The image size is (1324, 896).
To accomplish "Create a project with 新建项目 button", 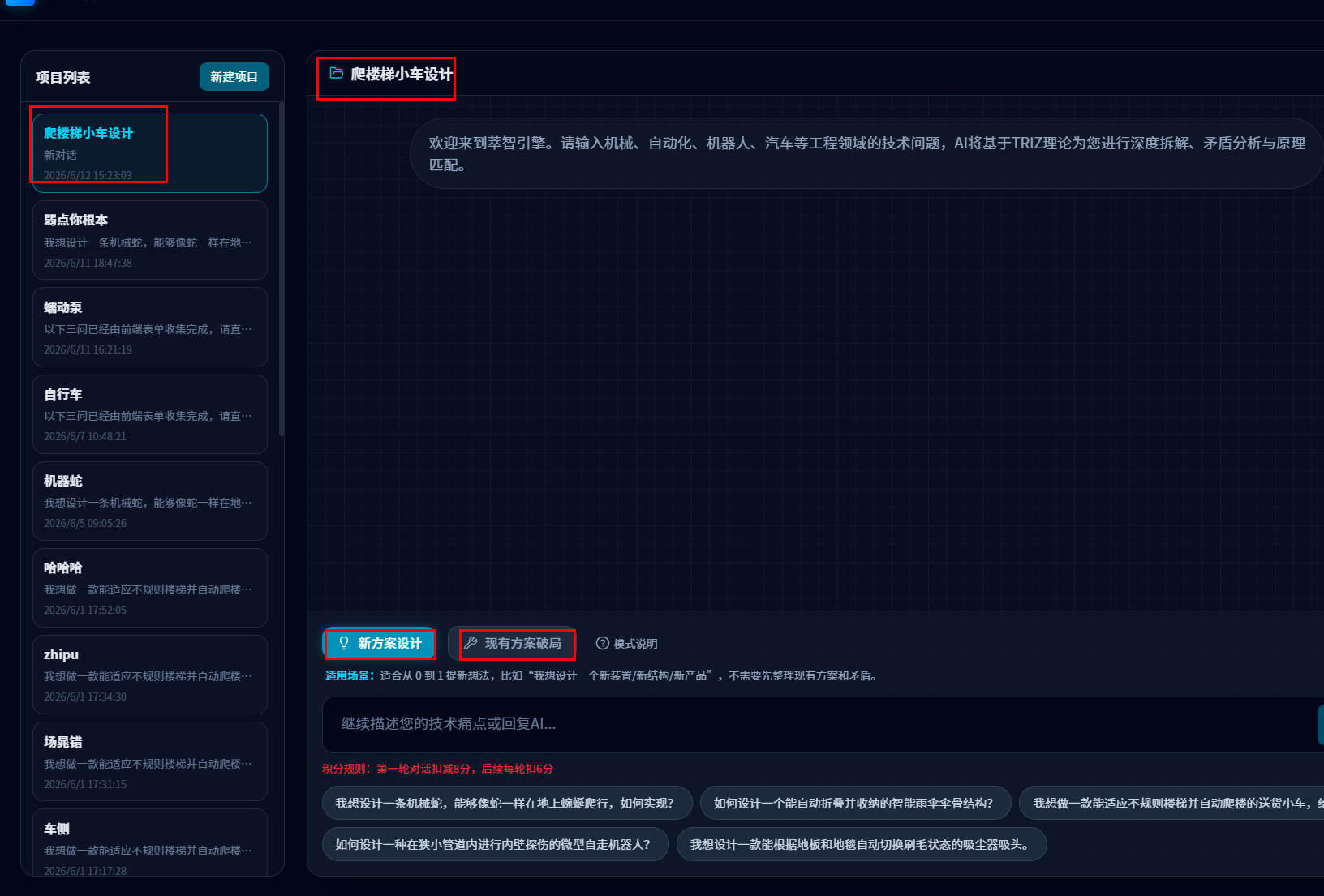I will point(234,77).
